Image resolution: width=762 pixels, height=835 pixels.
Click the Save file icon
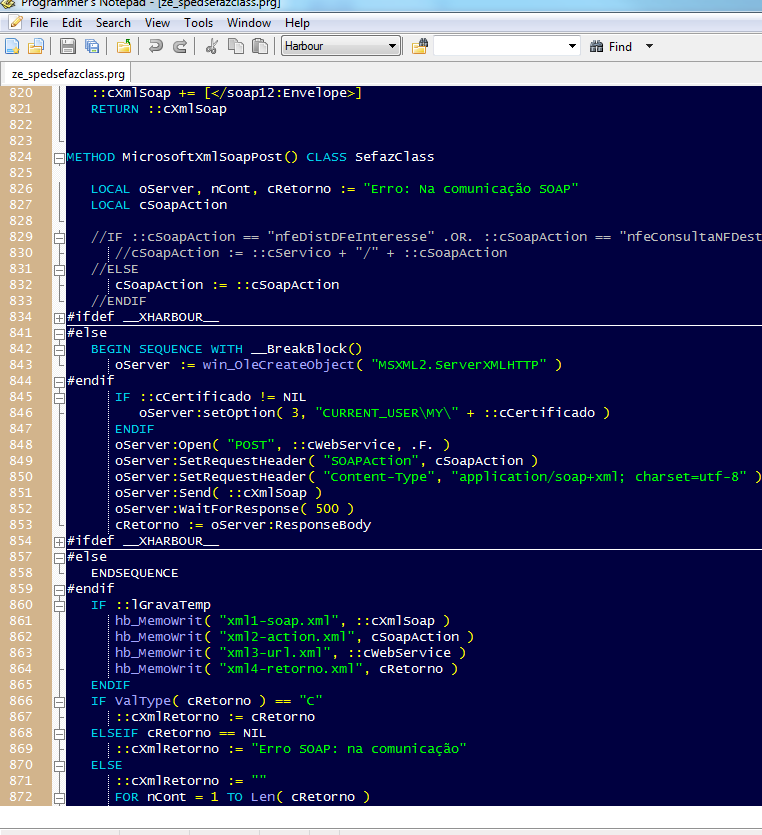(68, 46)
